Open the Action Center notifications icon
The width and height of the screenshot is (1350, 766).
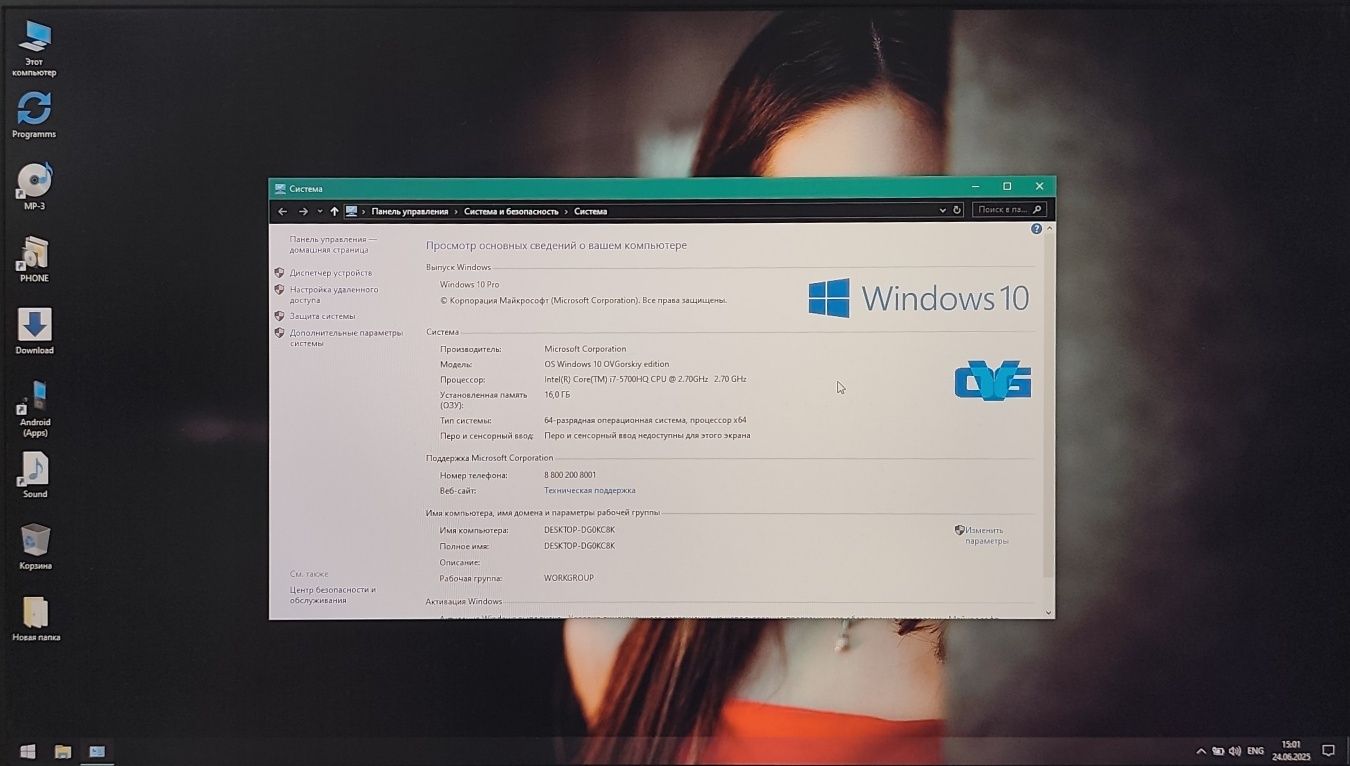(1329, 751)
